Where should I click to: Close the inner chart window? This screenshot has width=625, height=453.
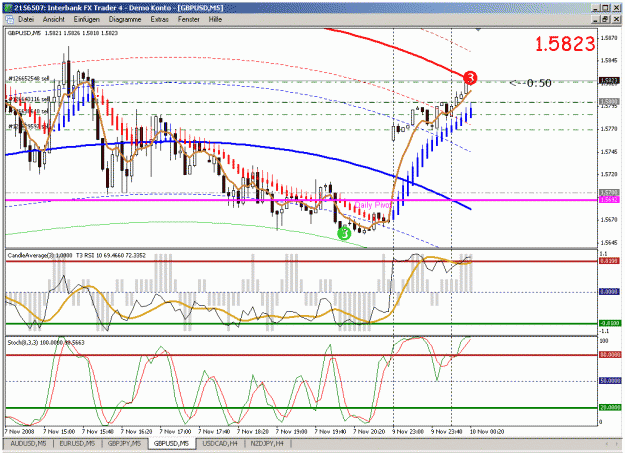coord(615,19)
